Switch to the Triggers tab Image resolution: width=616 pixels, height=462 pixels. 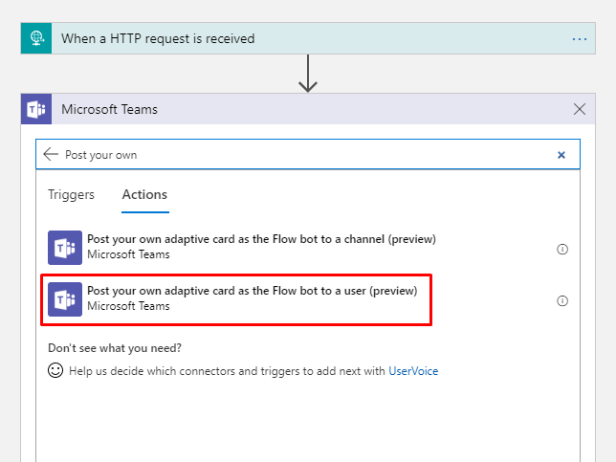pyautogui.click(x=71, y=195)
